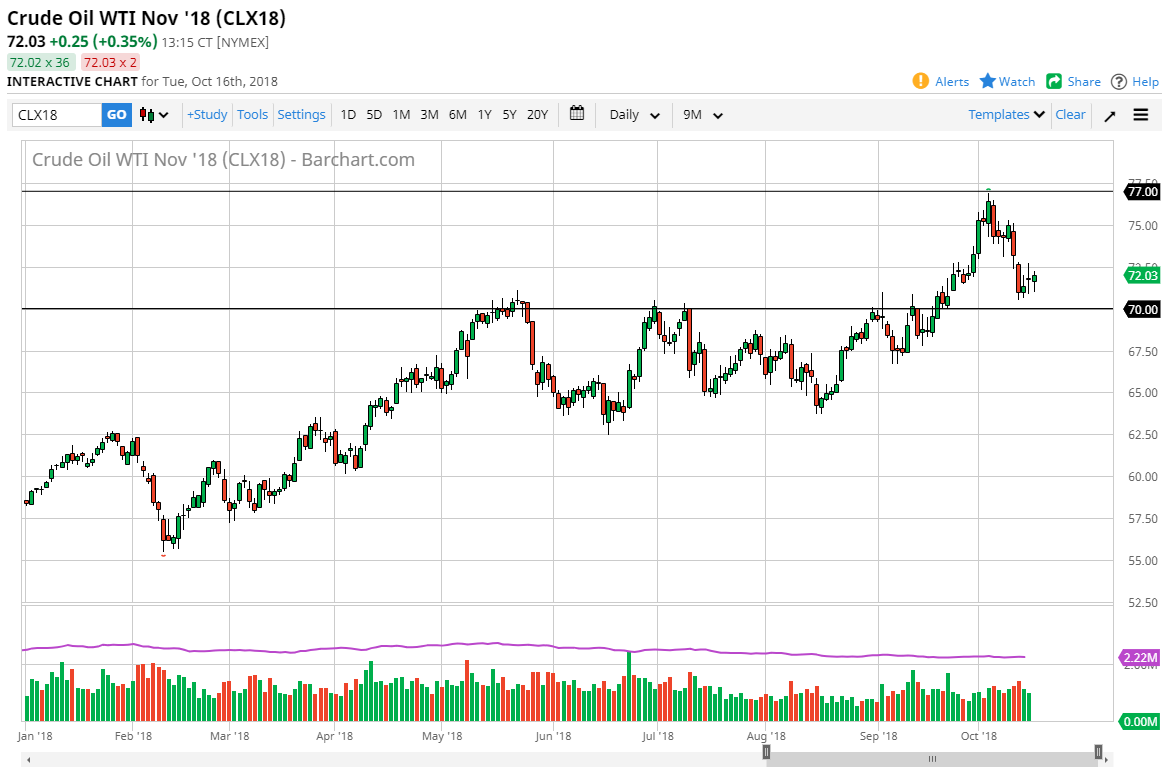This screenshot has height=777, width=1170.
Task: Open the Tools menu
Action: click(x=252, y=114)
